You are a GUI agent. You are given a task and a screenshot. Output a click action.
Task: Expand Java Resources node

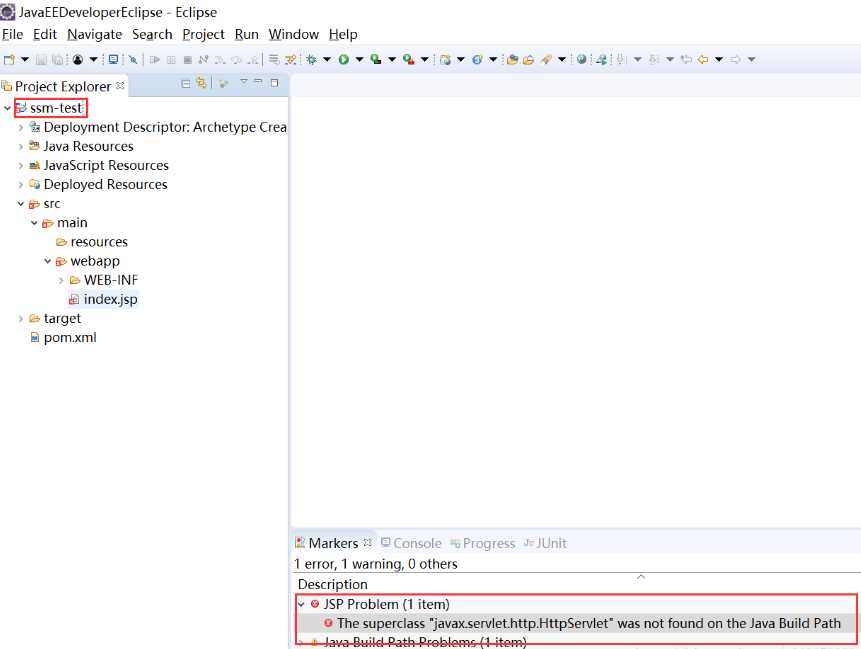click(21, 147)
